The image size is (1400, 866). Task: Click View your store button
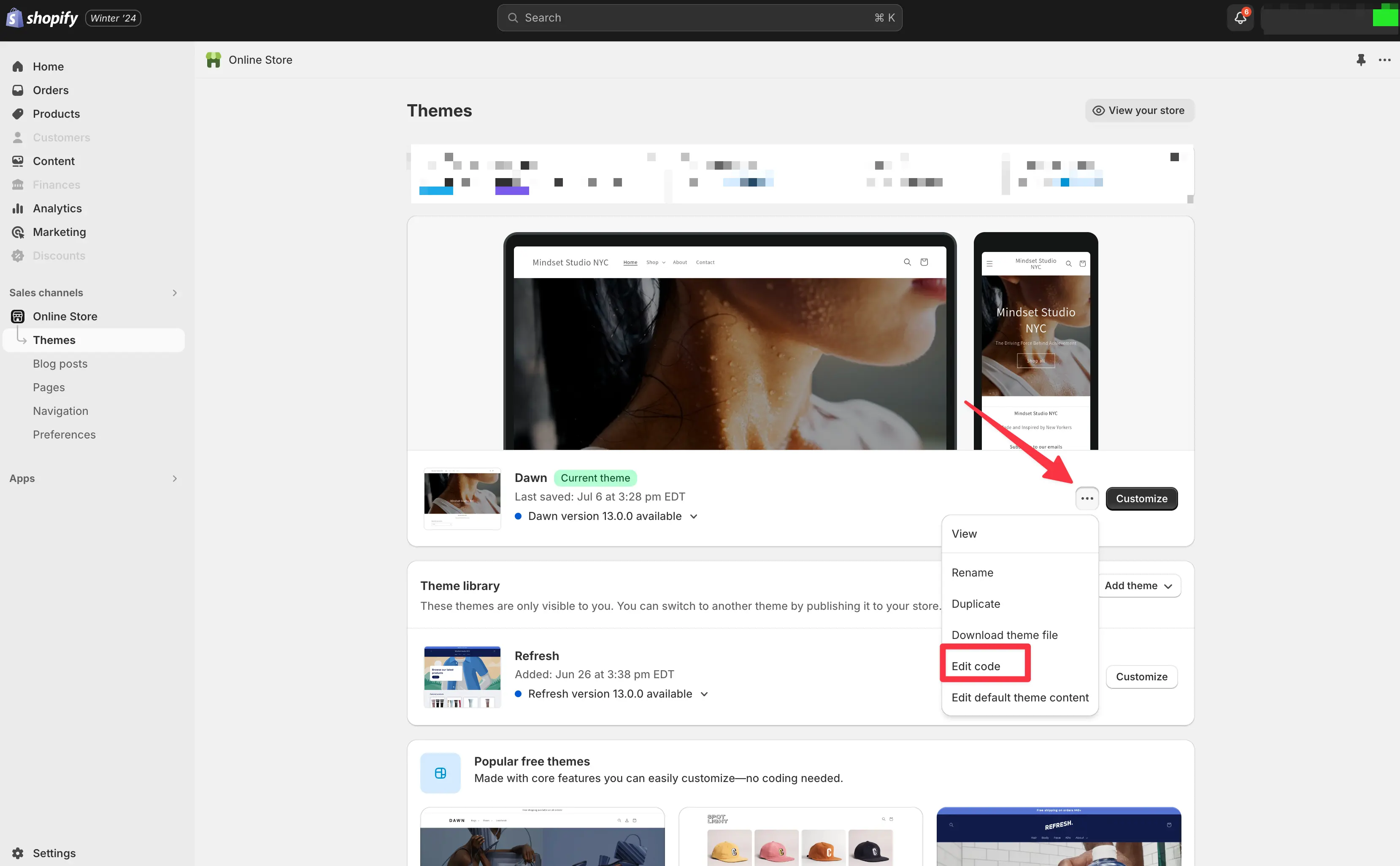point(1139,110)
